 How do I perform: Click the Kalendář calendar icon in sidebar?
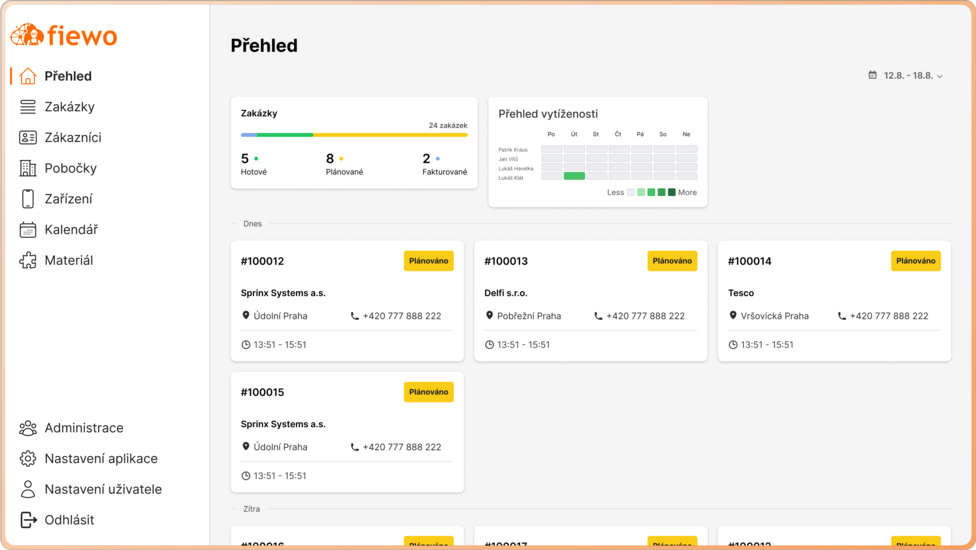tap(27, 230)
